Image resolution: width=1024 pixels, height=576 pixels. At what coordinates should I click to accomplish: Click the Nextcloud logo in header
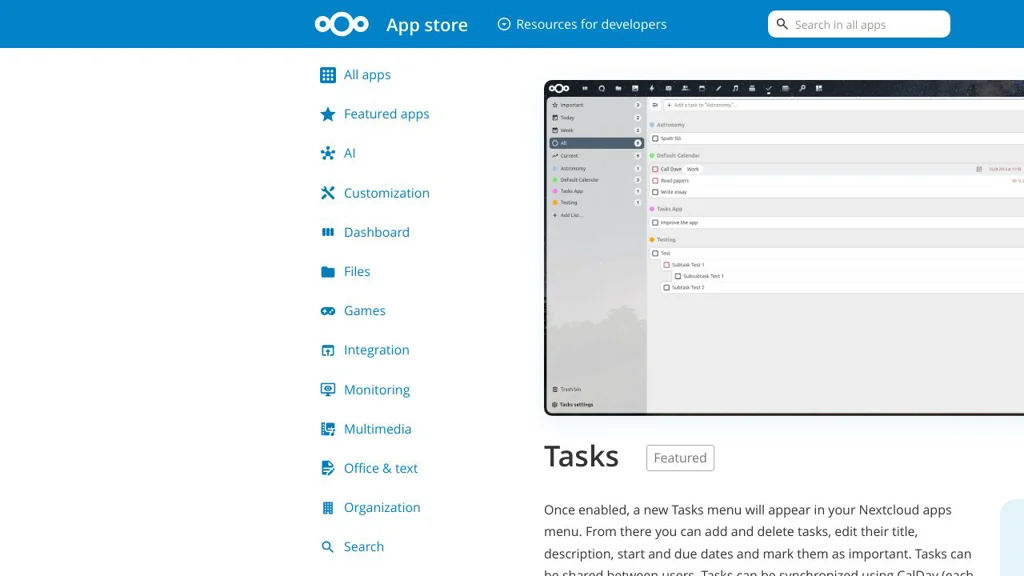coord(342,24)
